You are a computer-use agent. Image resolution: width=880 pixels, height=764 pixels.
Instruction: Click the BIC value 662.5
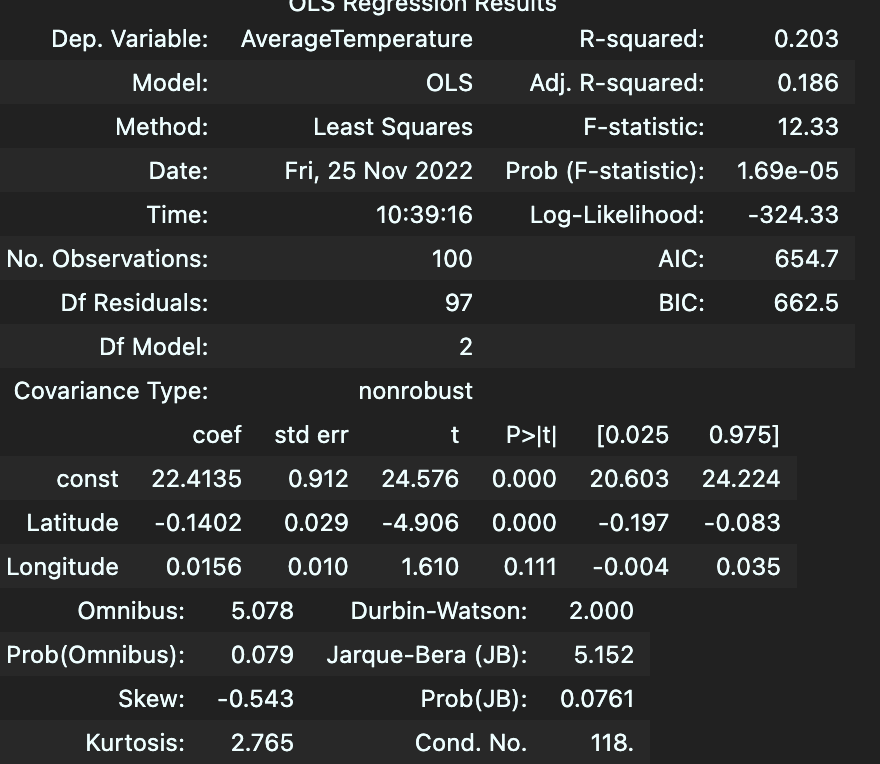(x=806, y=303)
